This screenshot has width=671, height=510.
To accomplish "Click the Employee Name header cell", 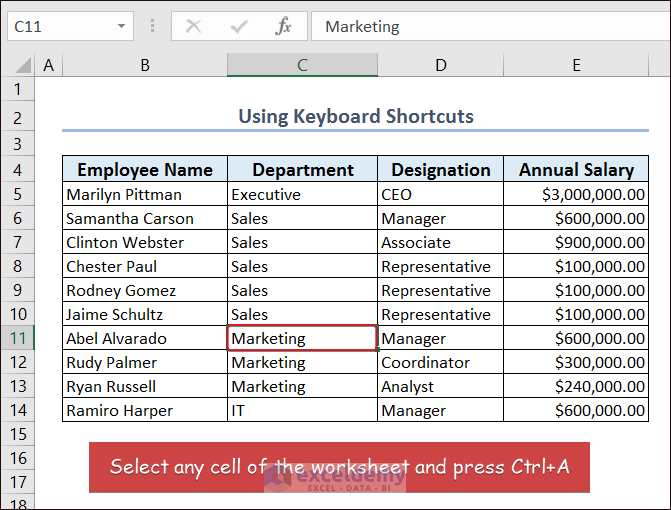I will click(145, 170).
